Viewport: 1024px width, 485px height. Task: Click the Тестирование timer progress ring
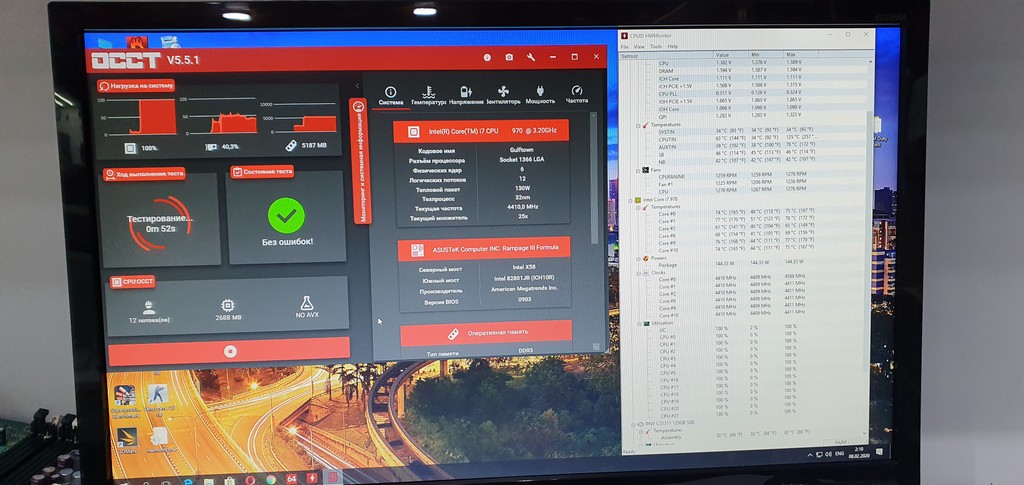click(x=160, y=224)
